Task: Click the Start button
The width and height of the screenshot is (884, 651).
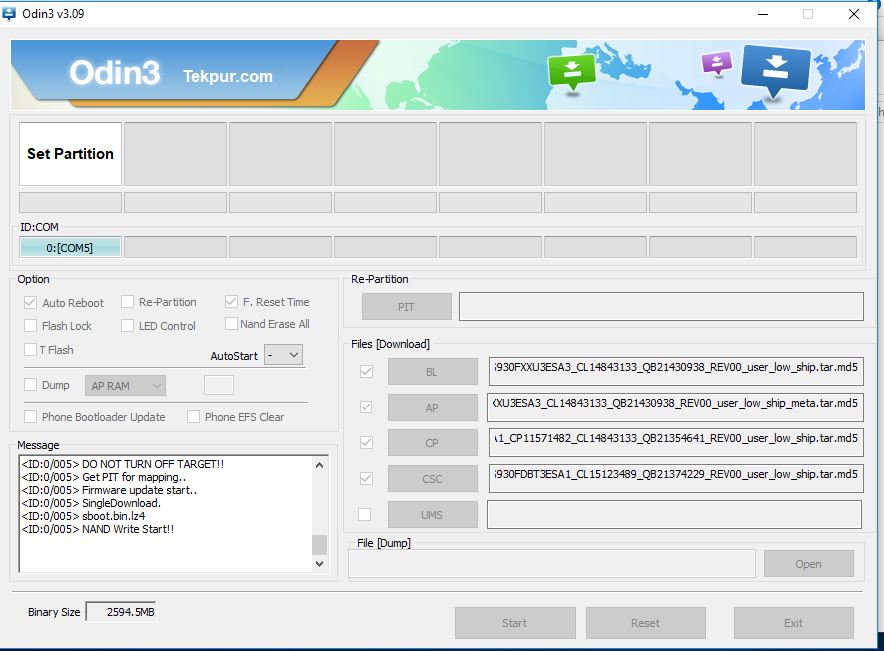Action: [515, 623]
